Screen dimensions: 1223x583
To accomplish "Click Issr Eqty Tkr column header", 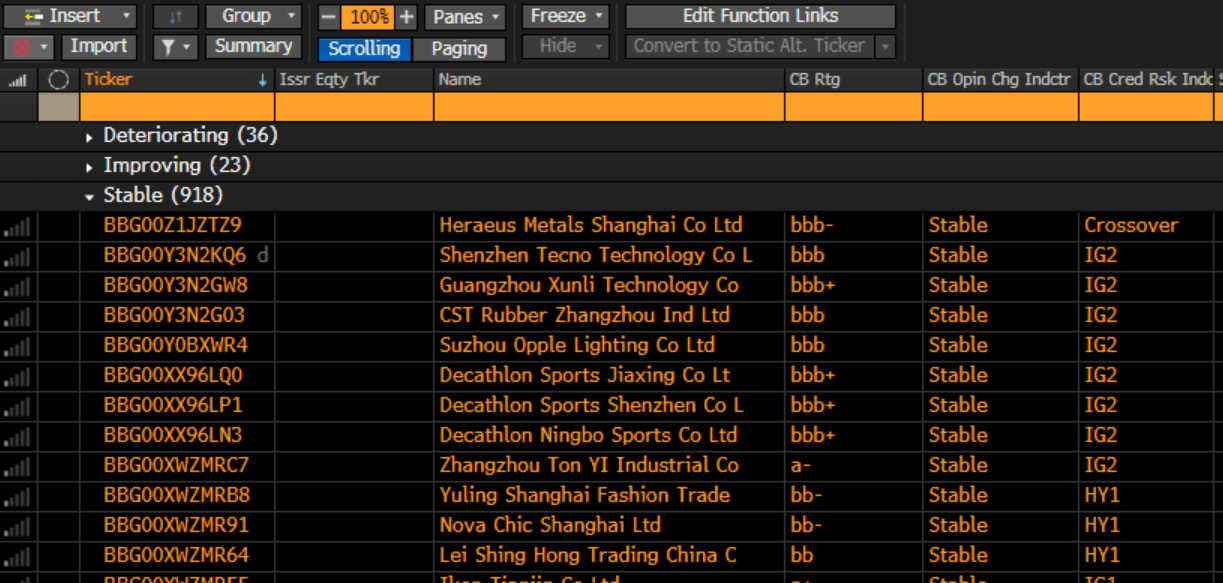I will point(355,80).
